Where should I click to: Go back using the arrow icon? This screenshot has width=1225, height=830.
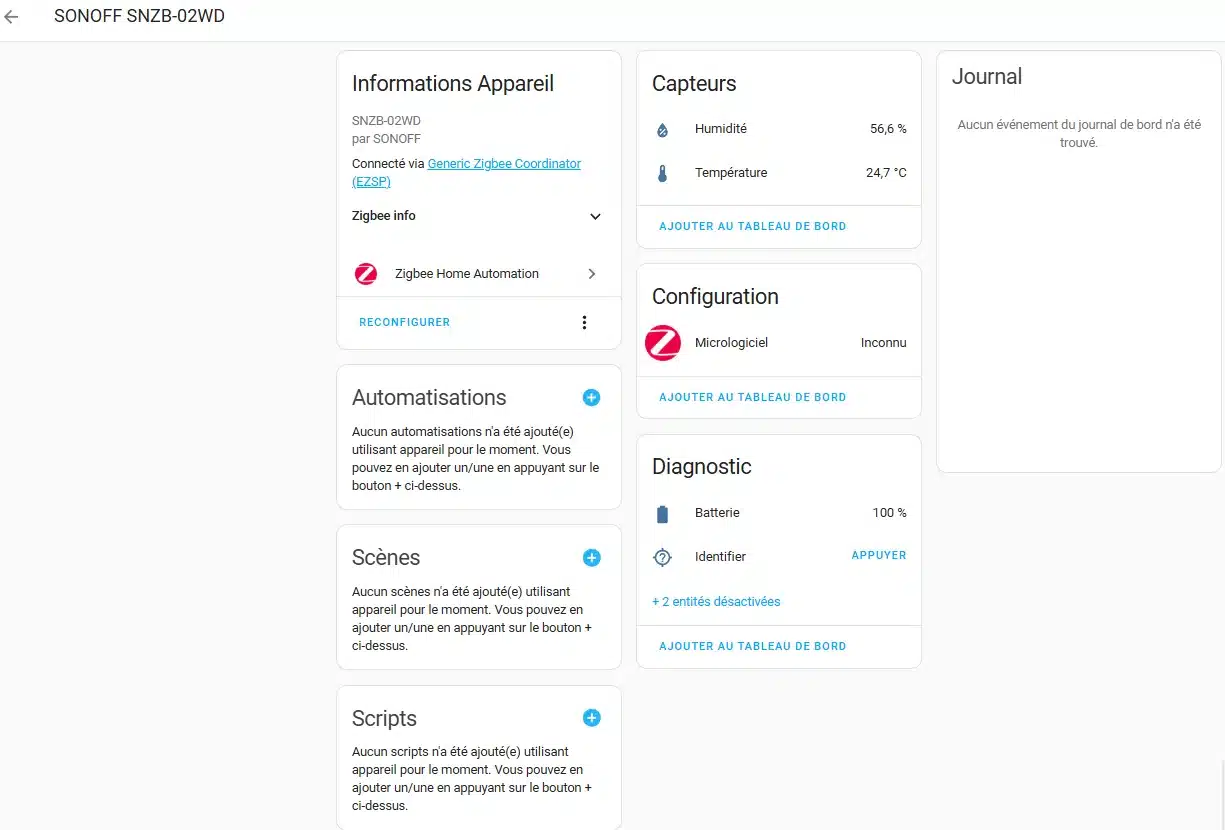pos(11,17)
